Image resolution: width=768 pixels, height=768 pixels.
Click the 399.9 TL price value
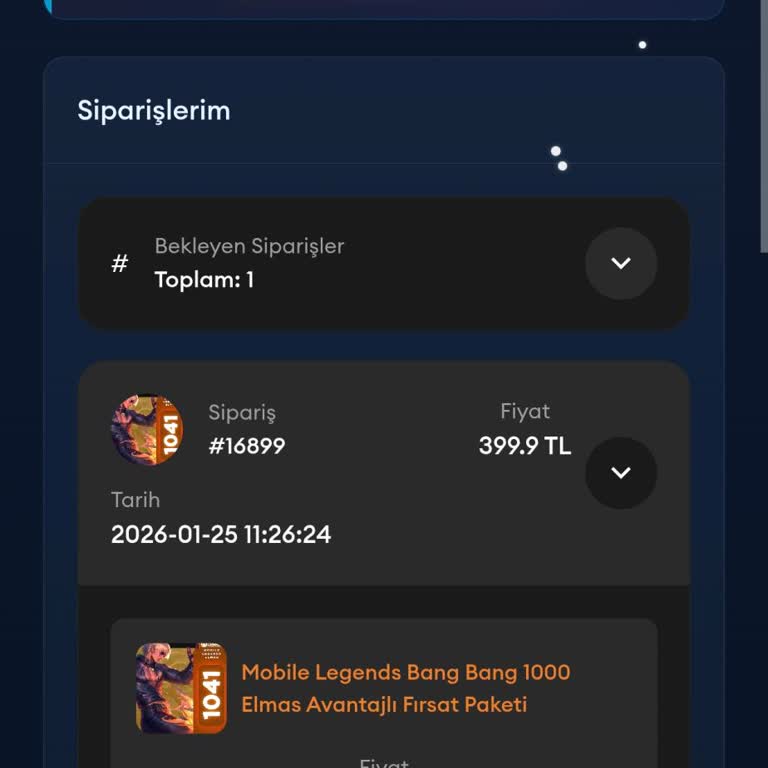525,446
